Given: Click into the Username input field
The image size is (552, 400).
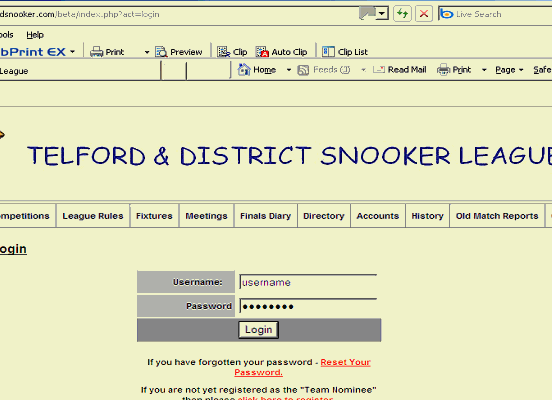Looking at the screenshot, I should pyautogui.click(x=308, y=282).
